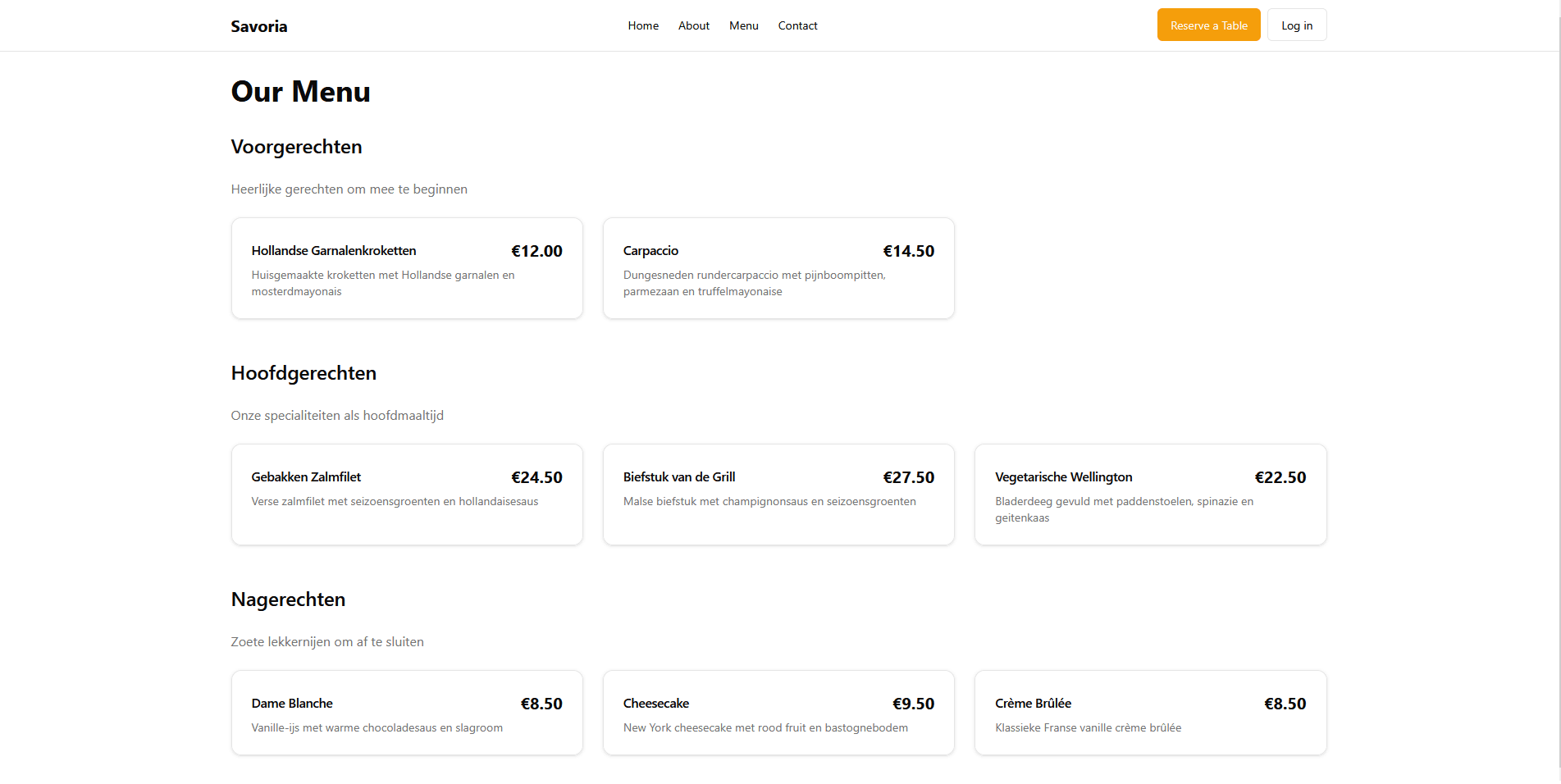Click the Biefstuk van de Grill card
1561x784 pixels.
click(778, 495)
